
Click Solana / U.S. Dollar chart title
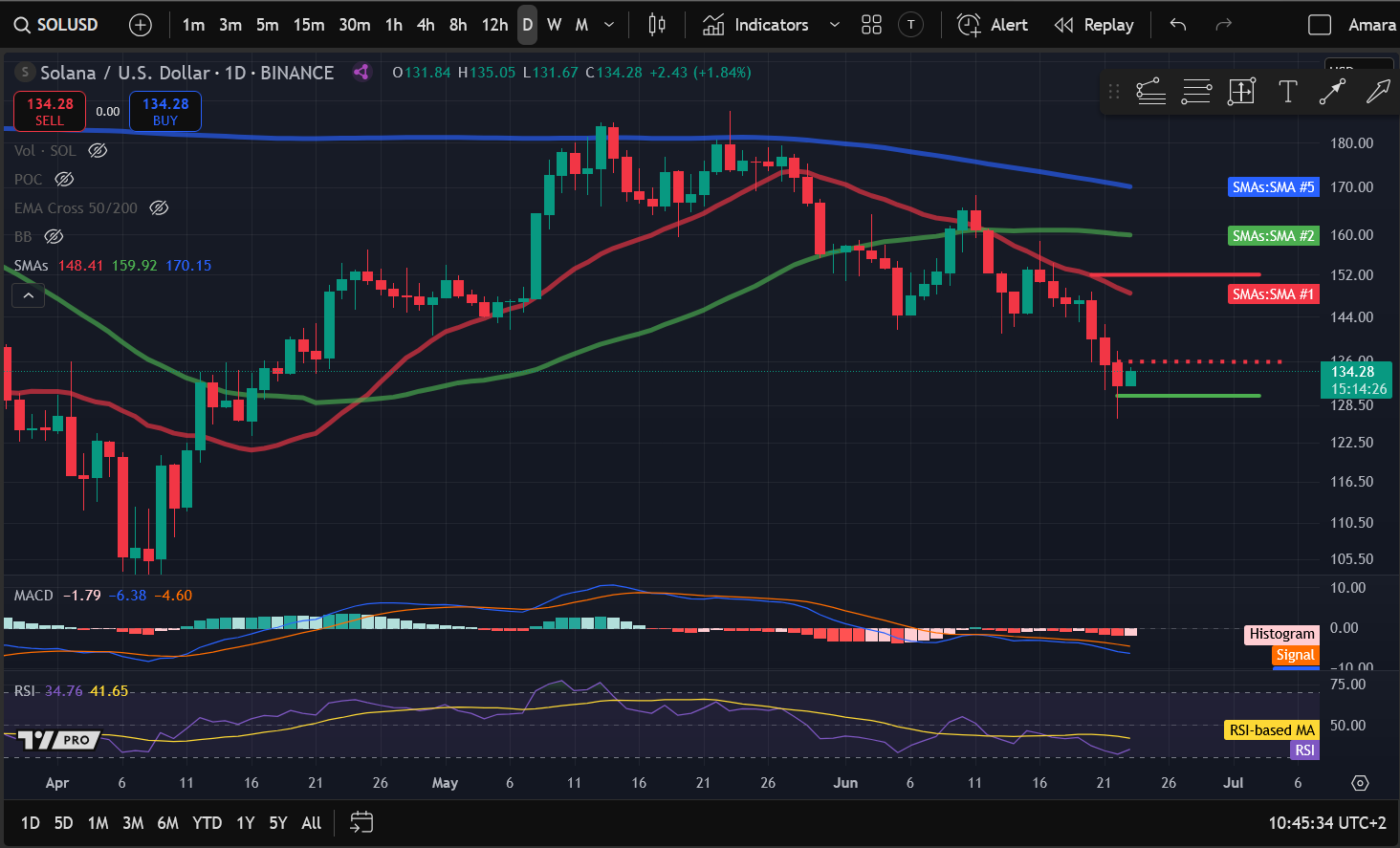pyautogui.click(x=124, y=73)
